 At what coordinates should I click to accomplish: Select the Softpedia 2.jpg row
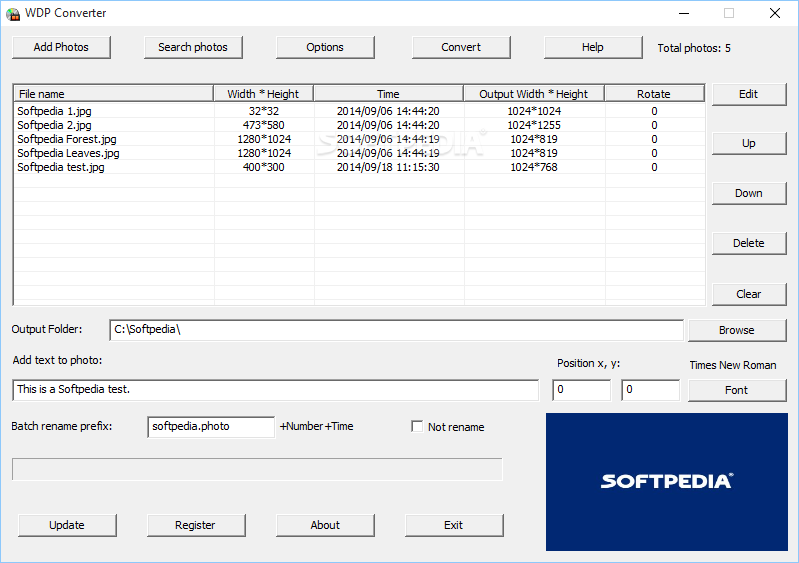point(359,125)
